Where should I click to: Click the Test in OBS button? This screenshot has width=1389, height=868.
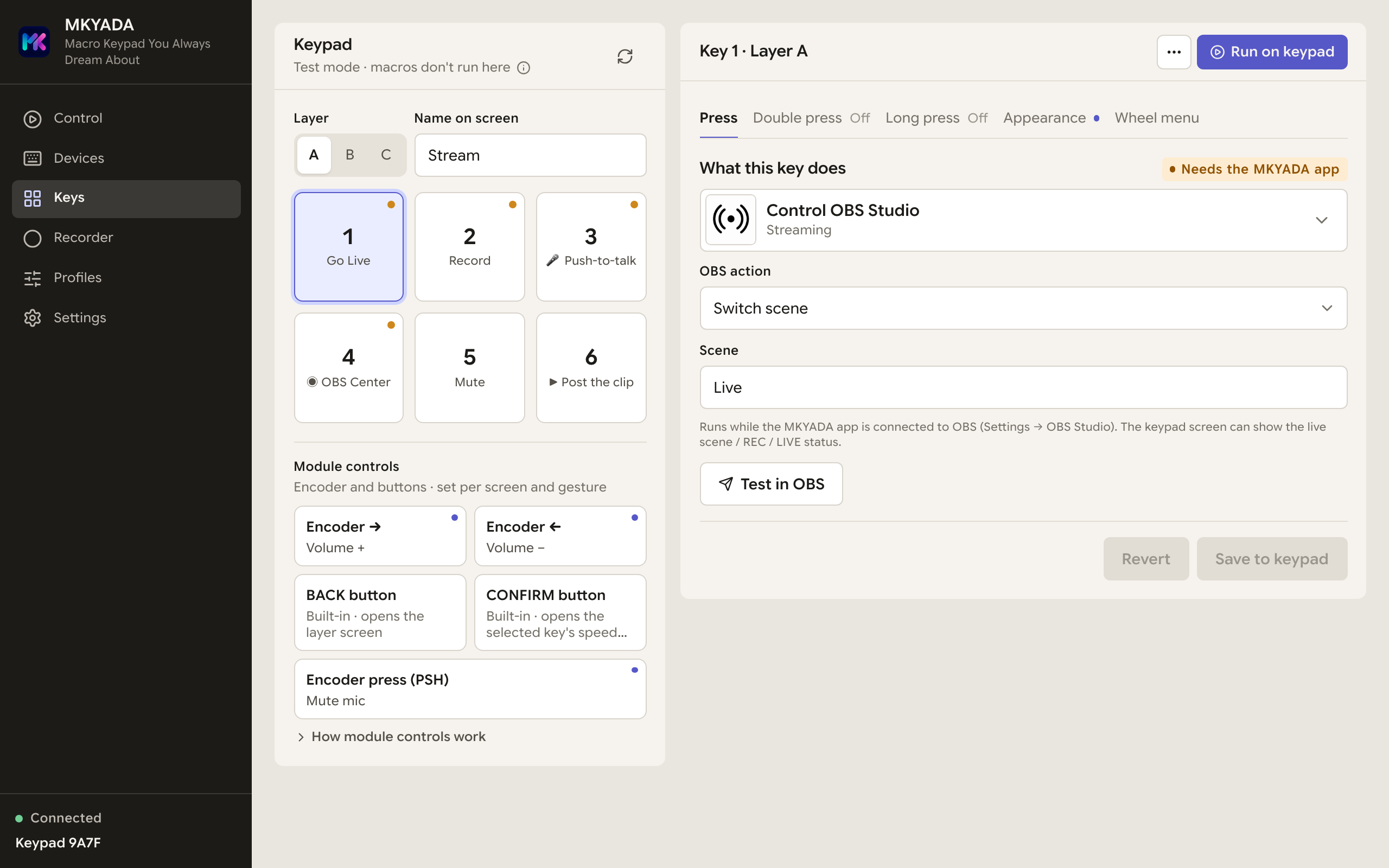771,484
